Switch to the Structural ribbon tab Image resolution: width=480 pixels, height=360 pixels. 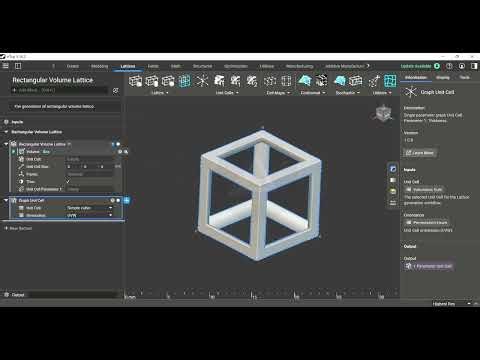(x=202, y=66)
